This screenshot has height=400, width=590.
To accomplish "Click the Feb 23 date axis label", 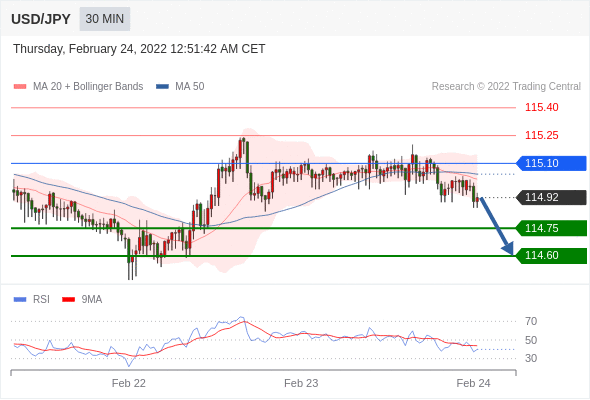I will tap(301, 383).
